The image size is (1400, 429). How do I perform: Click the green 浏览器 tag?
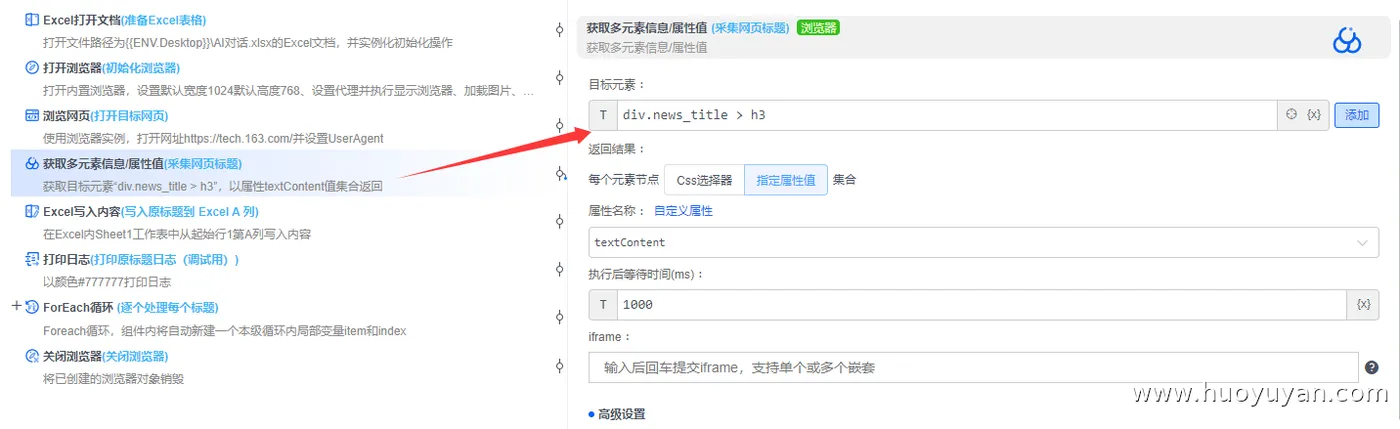pyautogui.click(x=818, y=28)
